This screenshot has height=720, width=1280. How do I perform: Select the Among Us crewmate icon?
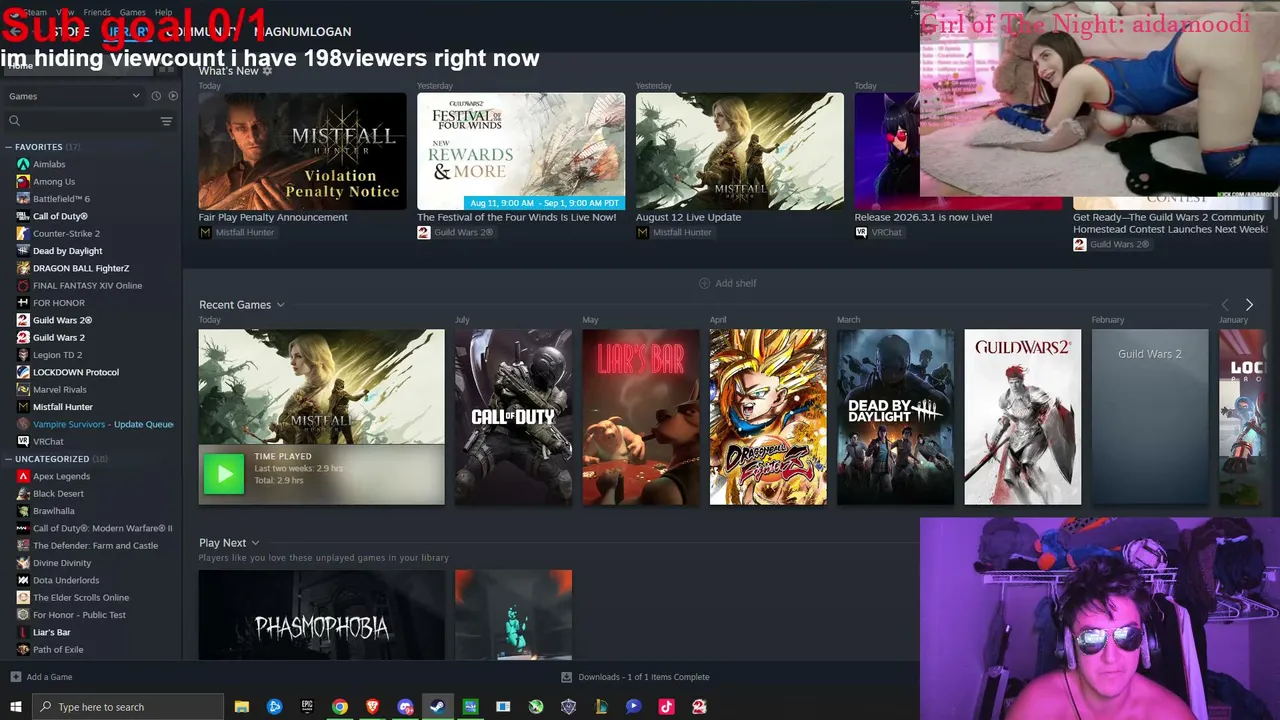pos(23,182)
